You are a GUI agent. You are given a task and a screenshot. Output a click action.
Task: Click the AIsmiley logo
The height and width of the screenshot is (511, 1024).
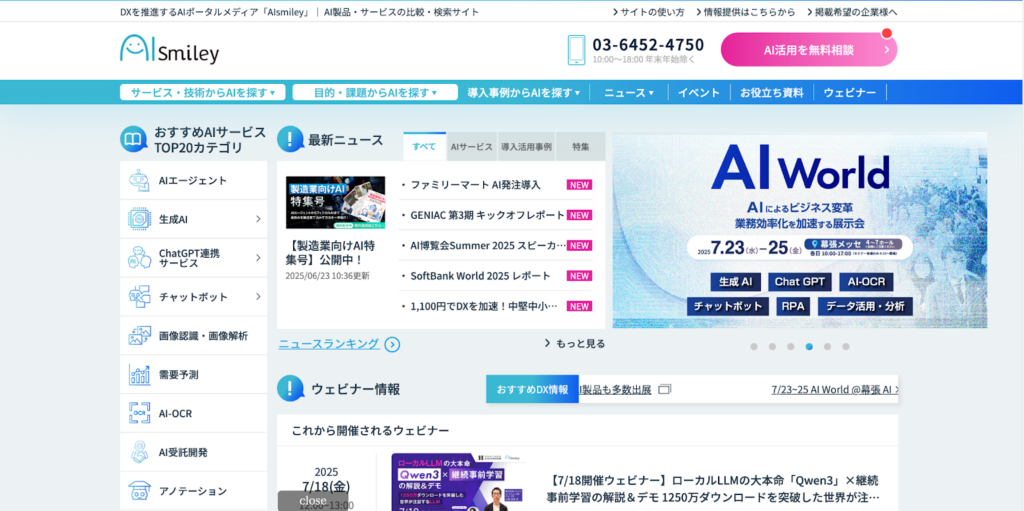point(169,50)
